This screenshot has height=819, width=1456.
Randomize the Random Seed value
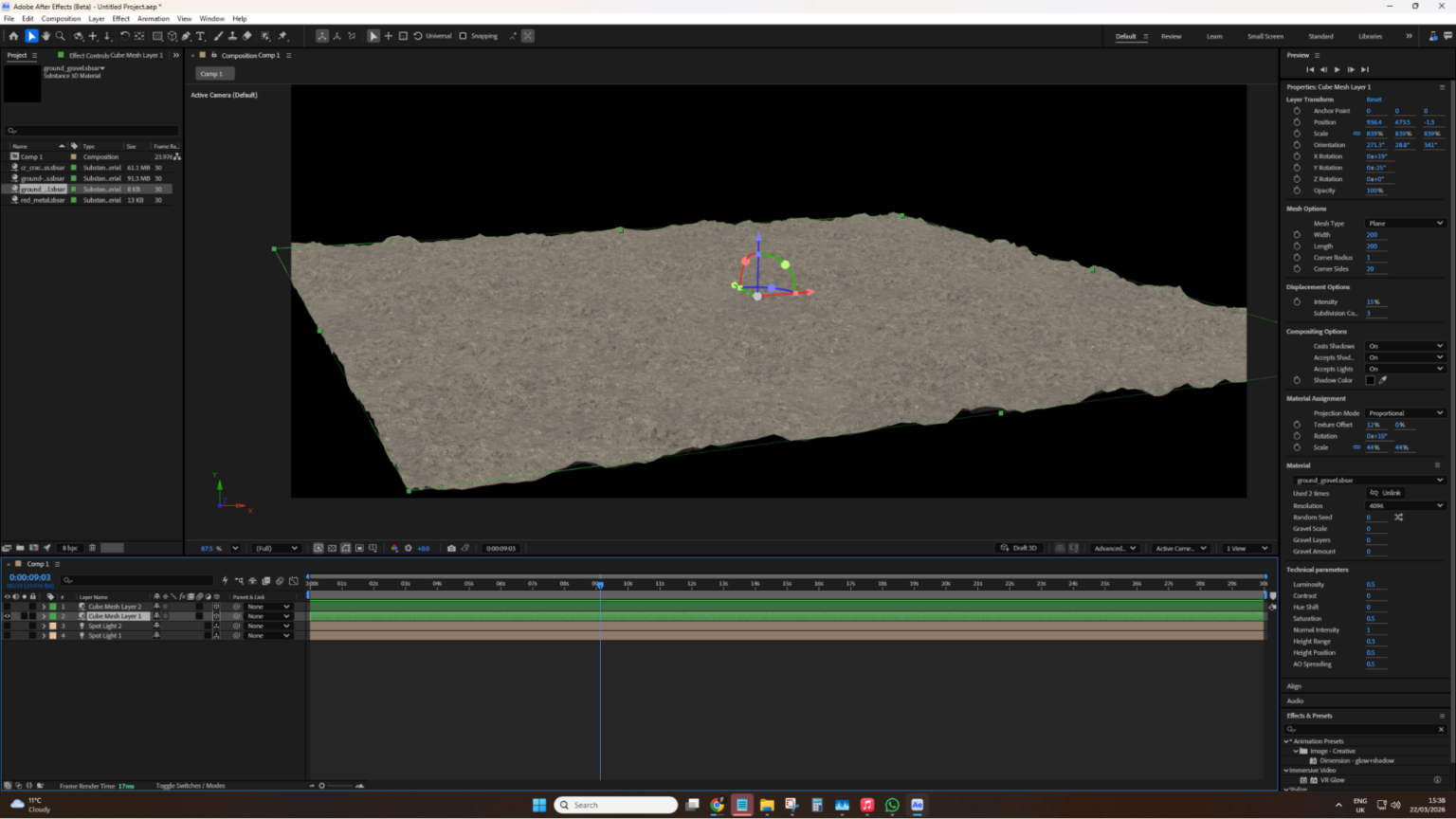pyautogui.click(x=1398, y=518)
